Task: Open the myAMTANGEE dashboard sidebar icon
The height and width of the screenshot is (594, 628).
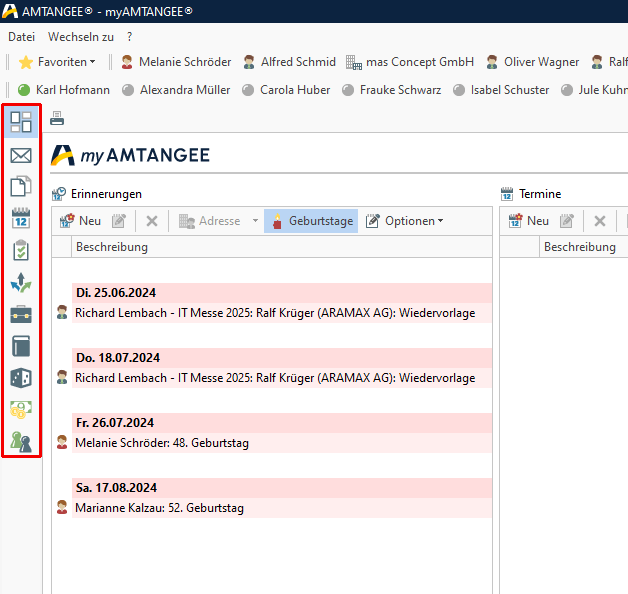Action: (21, 122)
